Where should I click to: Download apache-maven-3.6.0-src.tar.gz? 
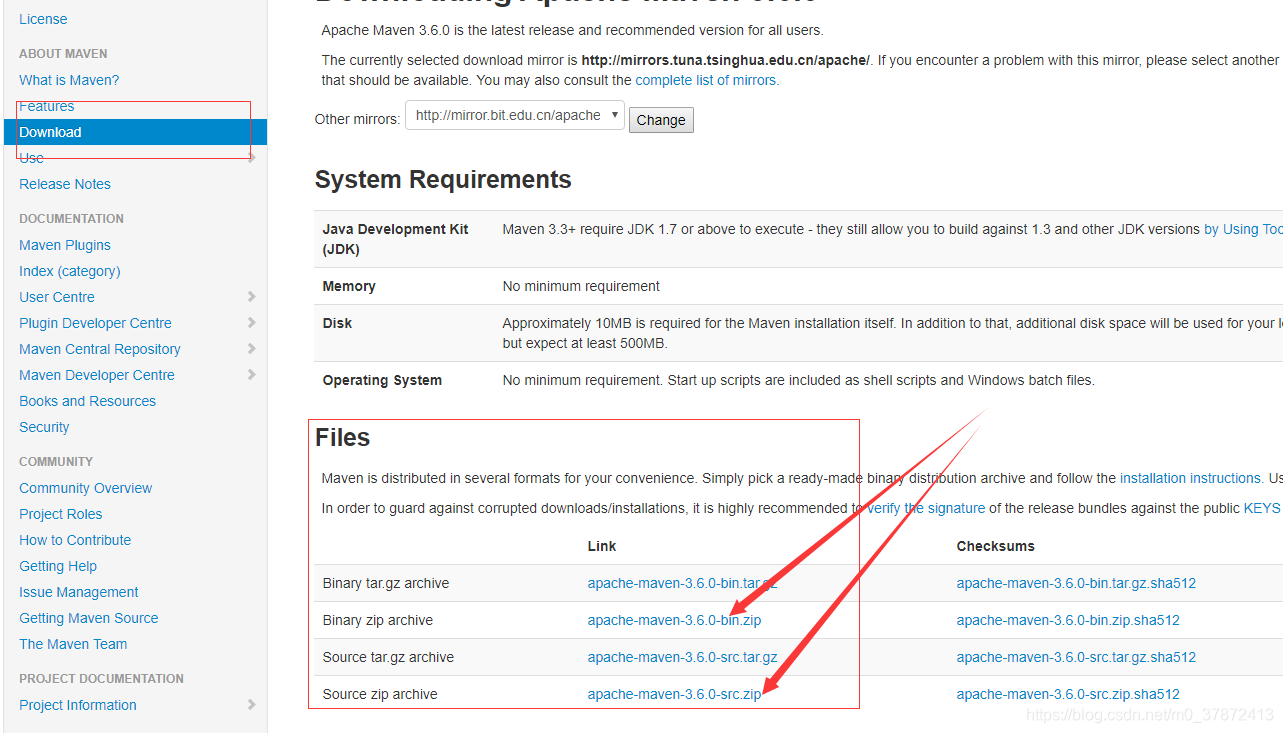point(682,657)
